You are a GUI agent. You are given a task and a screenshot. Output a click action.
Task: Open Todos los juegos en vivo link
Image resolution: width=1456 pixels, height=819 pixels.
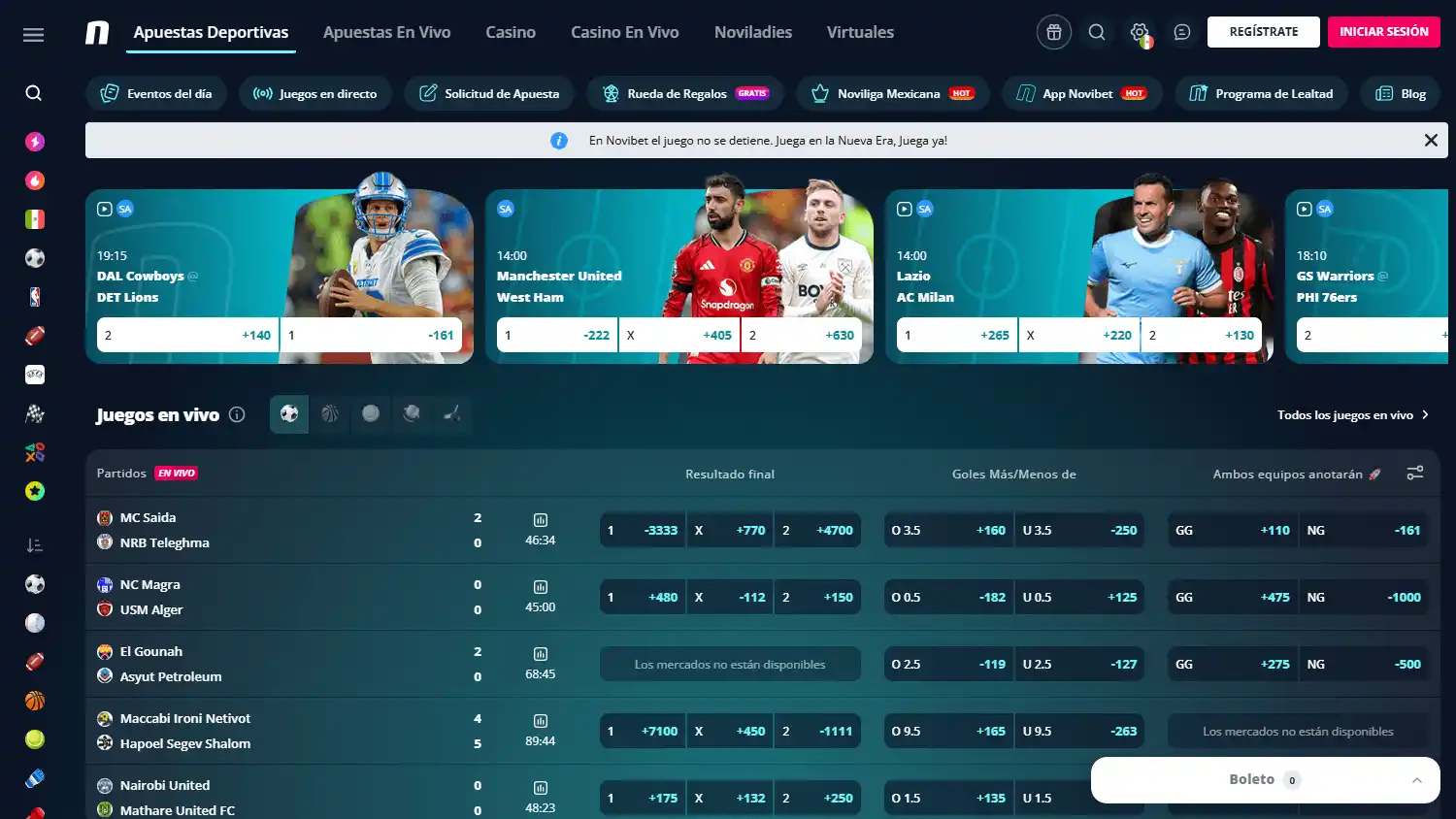click(x=1353, y=415)
